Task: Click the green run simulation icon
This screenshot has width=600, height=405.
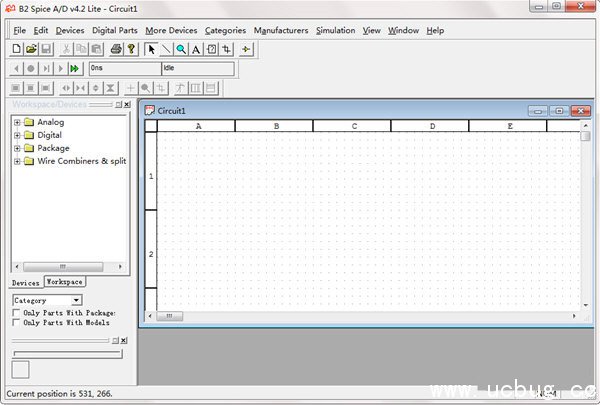Action: pos(75,69)
